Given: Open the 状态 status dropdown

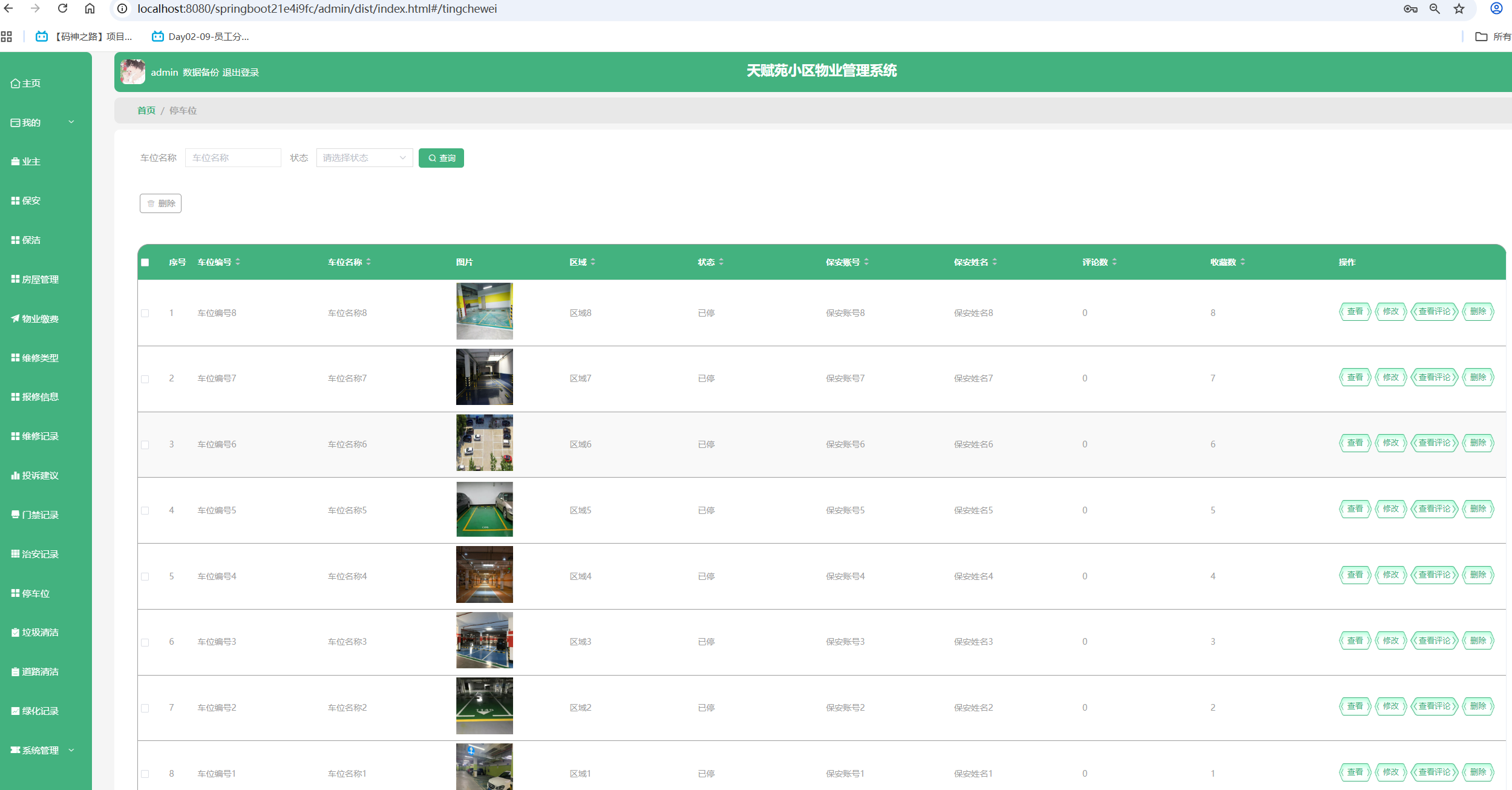Looking at the screenshot, I should (x=364, y=158).
